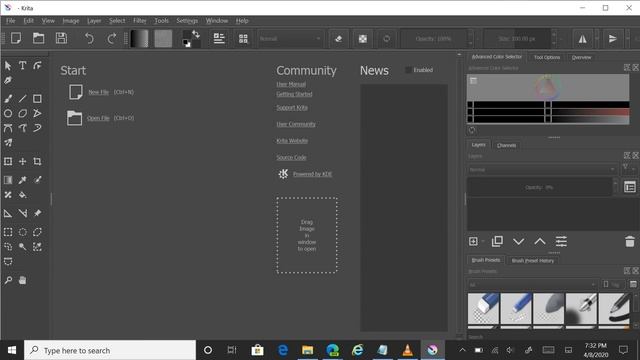Open the Support Krita link
The image size is (640, 360).
(292, 107)
